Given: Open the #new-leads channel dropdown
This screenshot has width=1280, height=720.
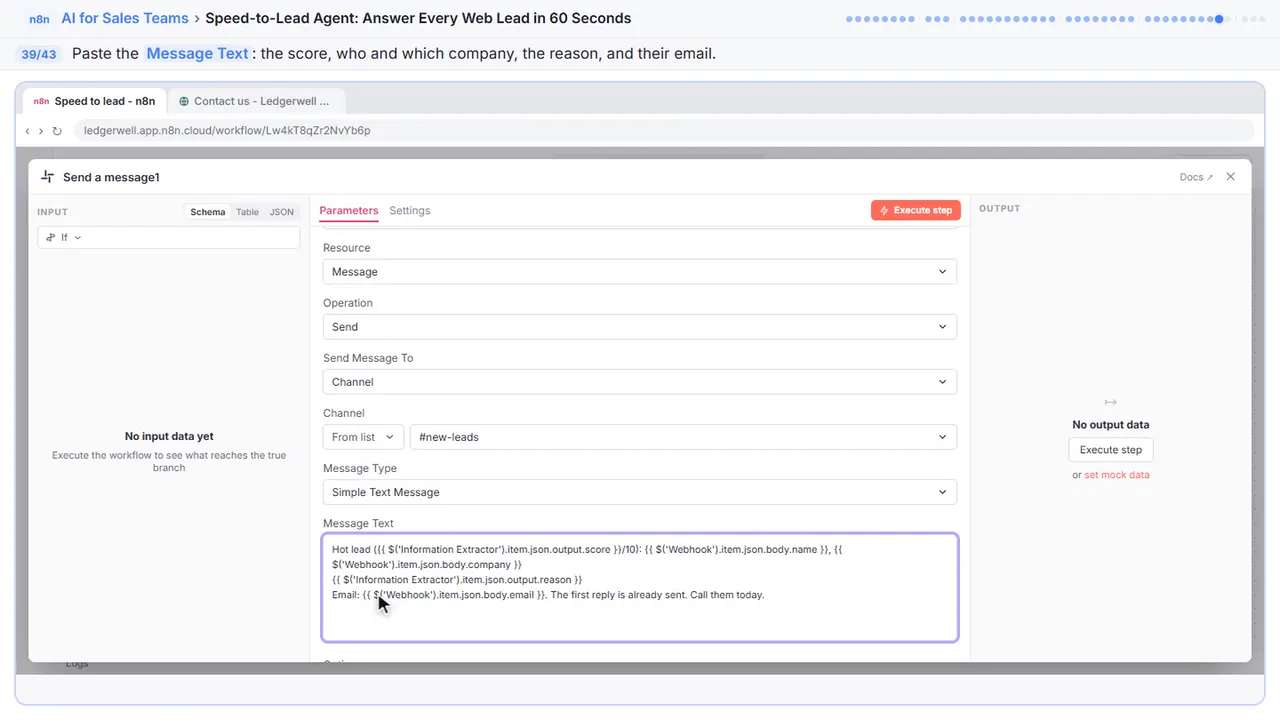Looking at the screenshot, I should pyautogui.click(x=683, y=437).
